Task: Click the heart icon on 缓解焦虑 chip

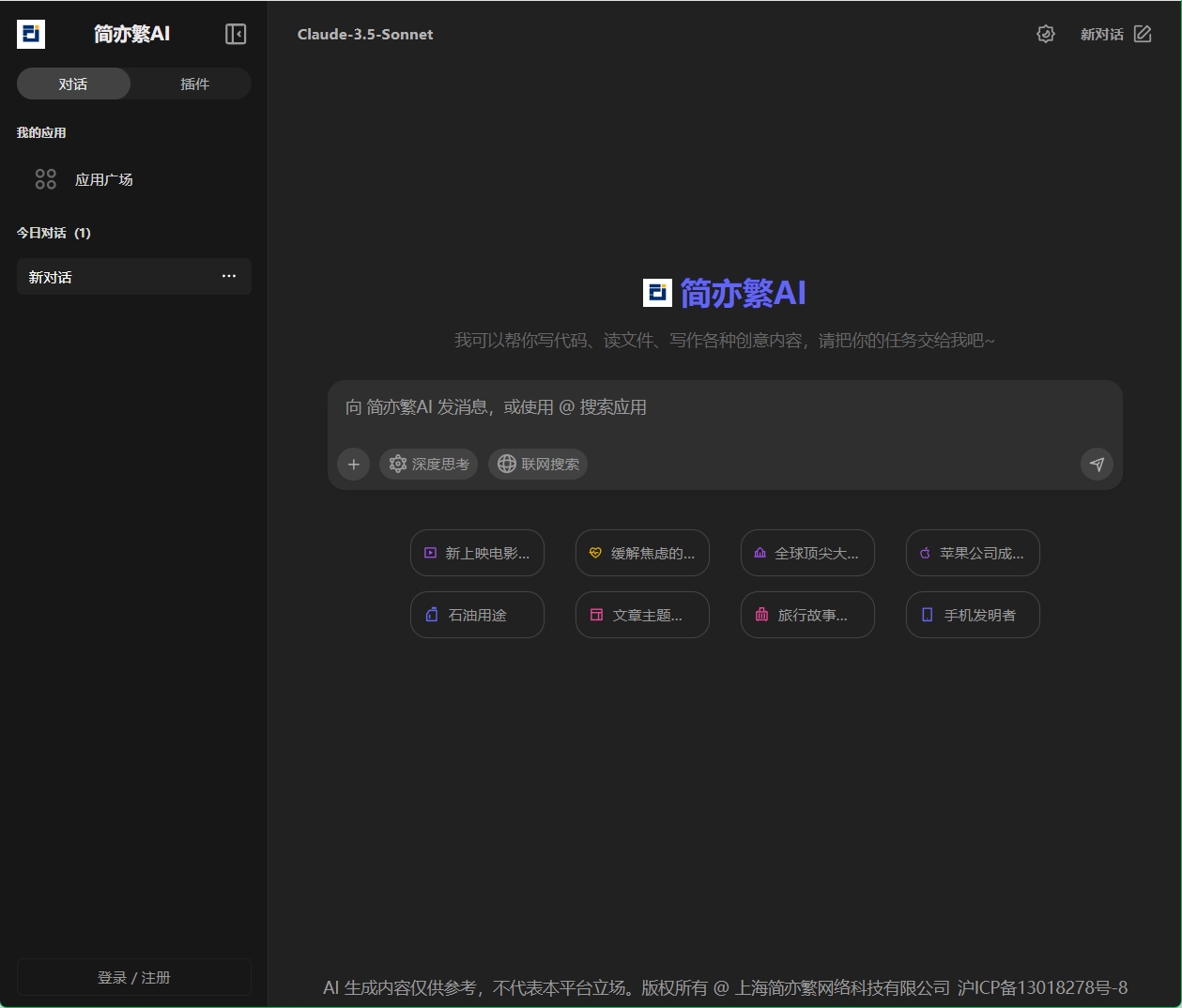Action: 595,553
